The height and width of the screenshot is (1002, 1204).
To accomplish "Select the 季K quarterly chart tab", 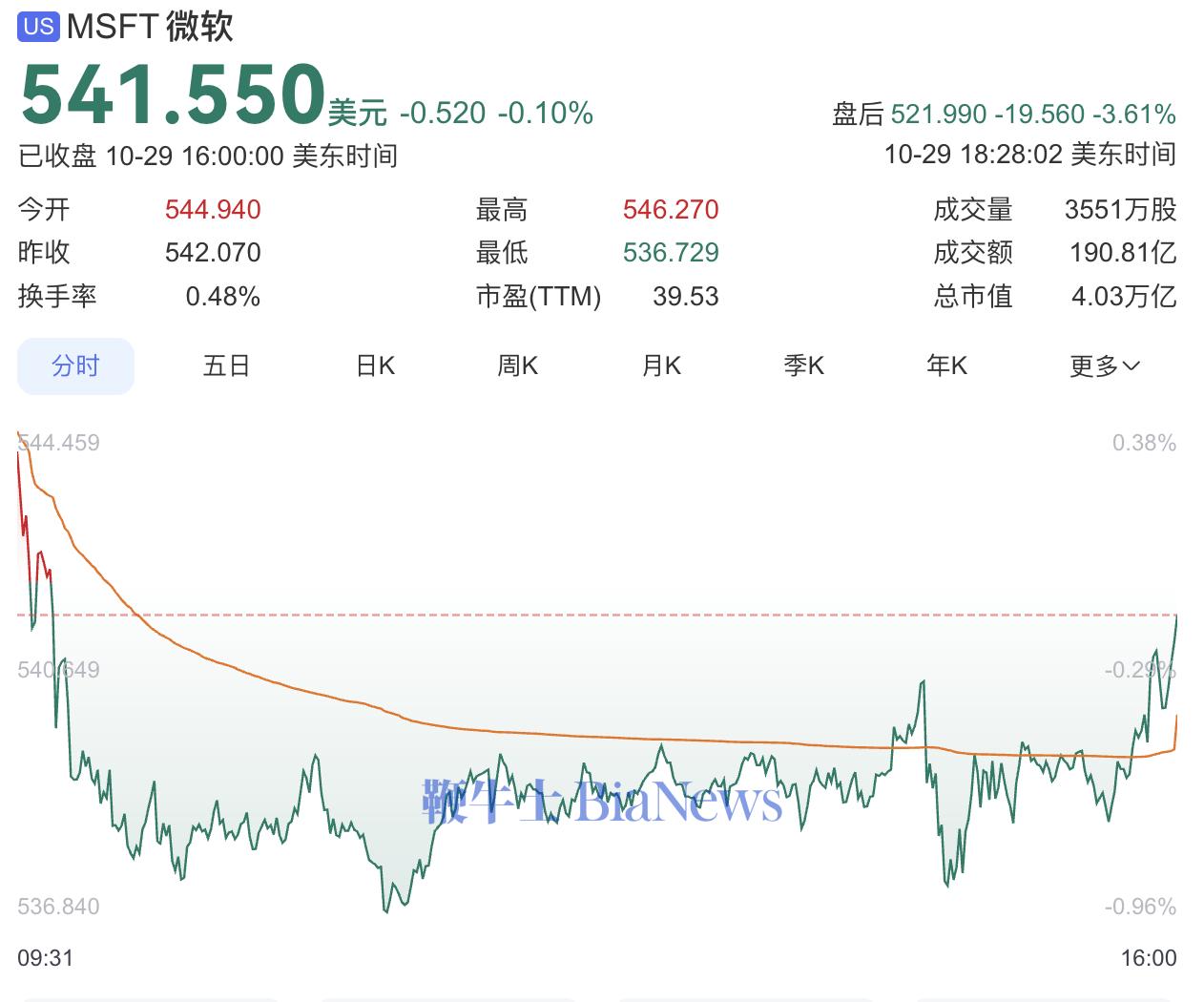I will pos(803,365).
